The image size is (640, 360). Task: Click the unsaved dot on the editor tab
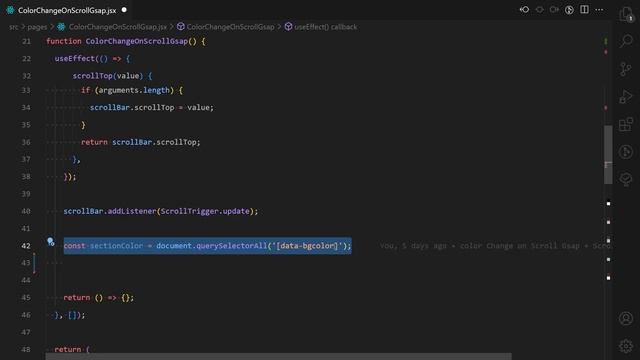click(x=124, y=10)
